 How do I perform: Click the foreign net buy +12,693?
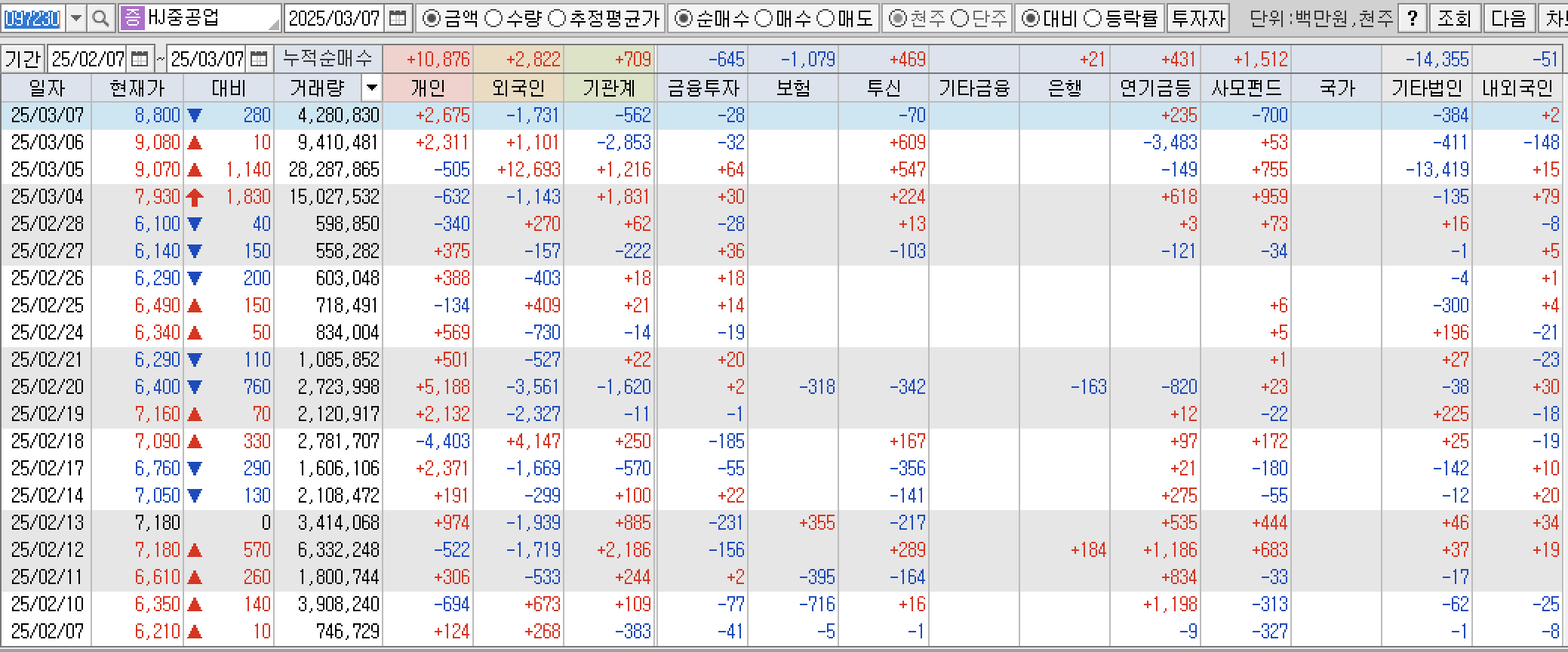[x=528, y=170]
